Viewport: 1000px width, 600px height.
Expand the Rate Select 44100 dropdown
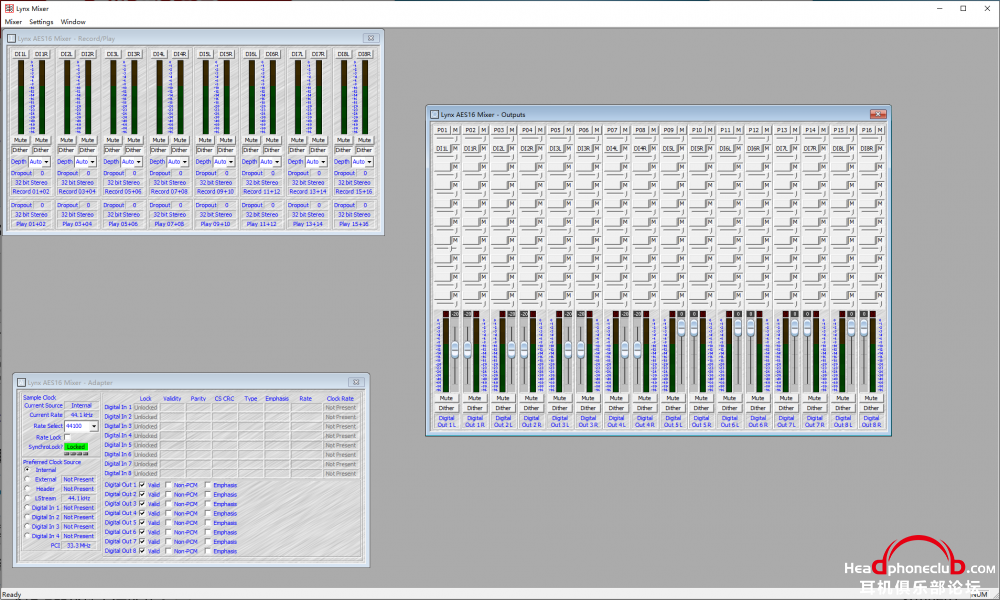[94, 426]
